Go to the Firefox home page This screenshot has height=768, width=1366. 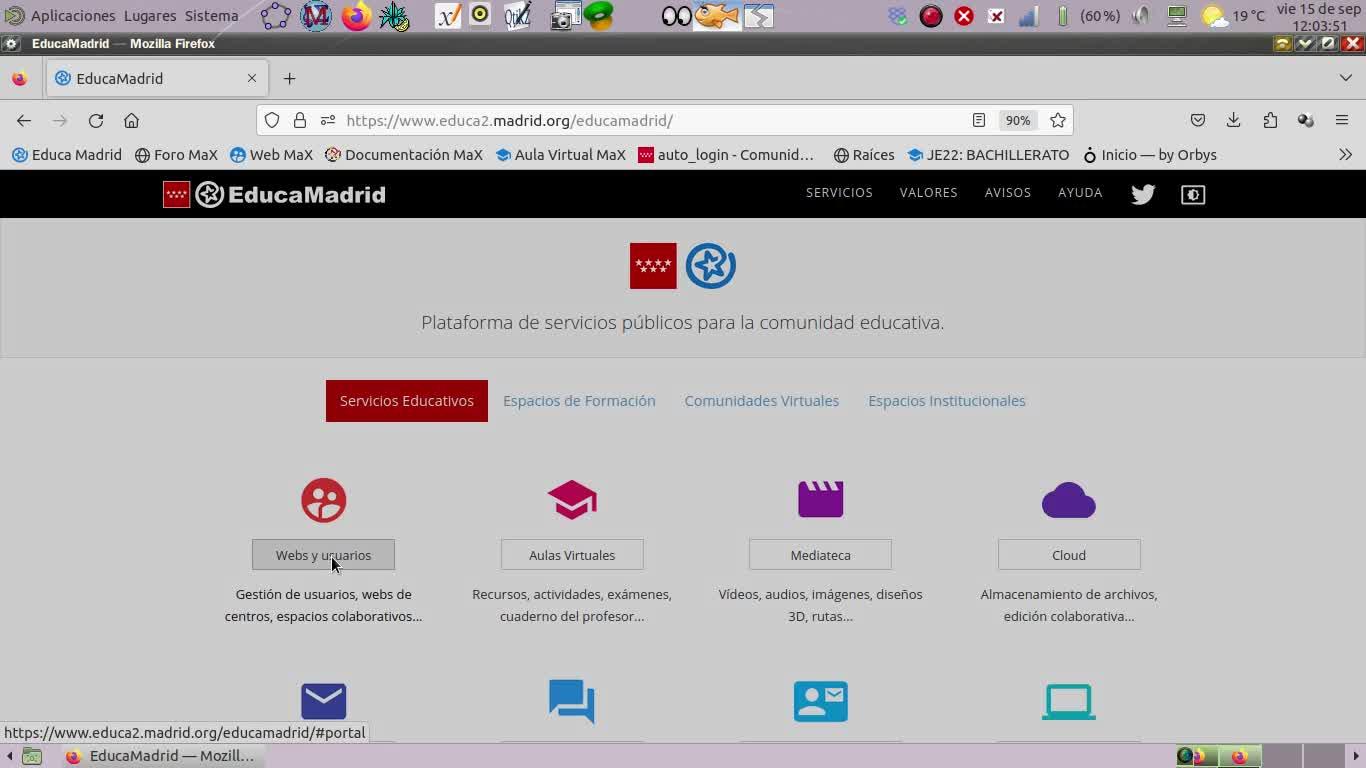(x=131, y=120)
